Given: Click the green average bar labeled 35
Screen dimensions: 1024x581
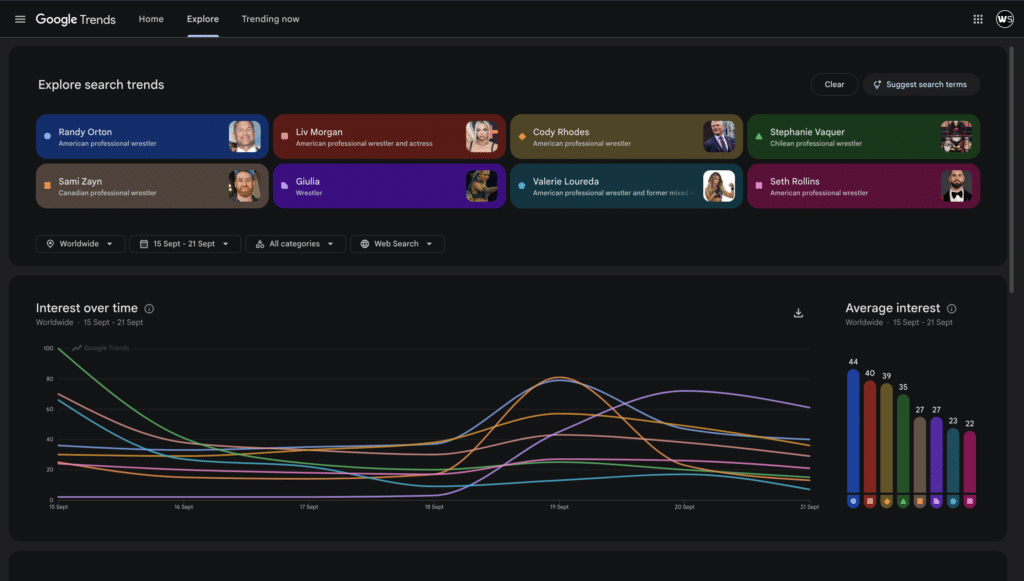Looking at the screenshot, I should (x=903, y=444).
